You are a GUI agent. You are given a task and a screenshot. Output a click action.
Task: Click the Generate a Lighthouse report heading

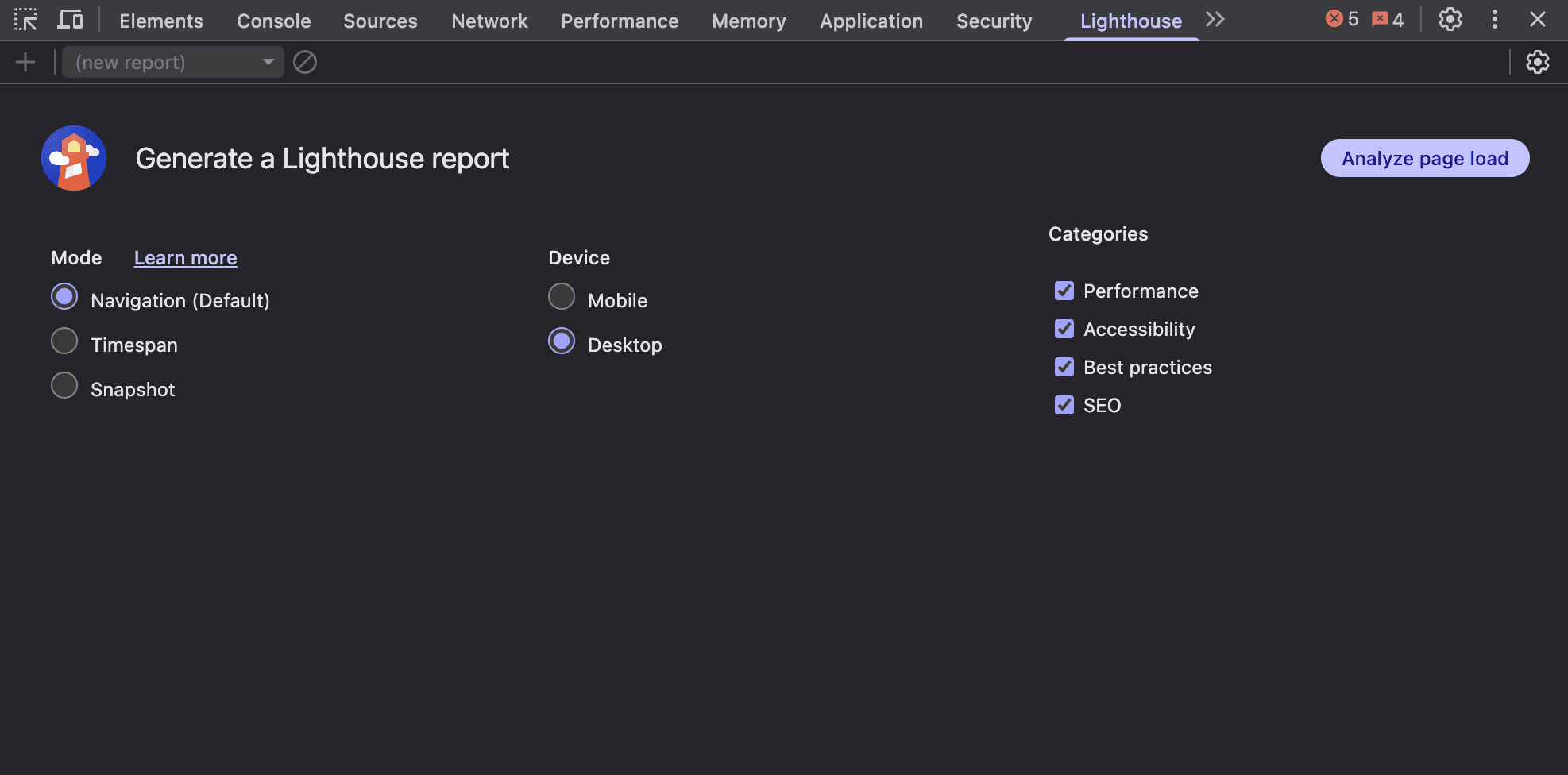[322, 159]
